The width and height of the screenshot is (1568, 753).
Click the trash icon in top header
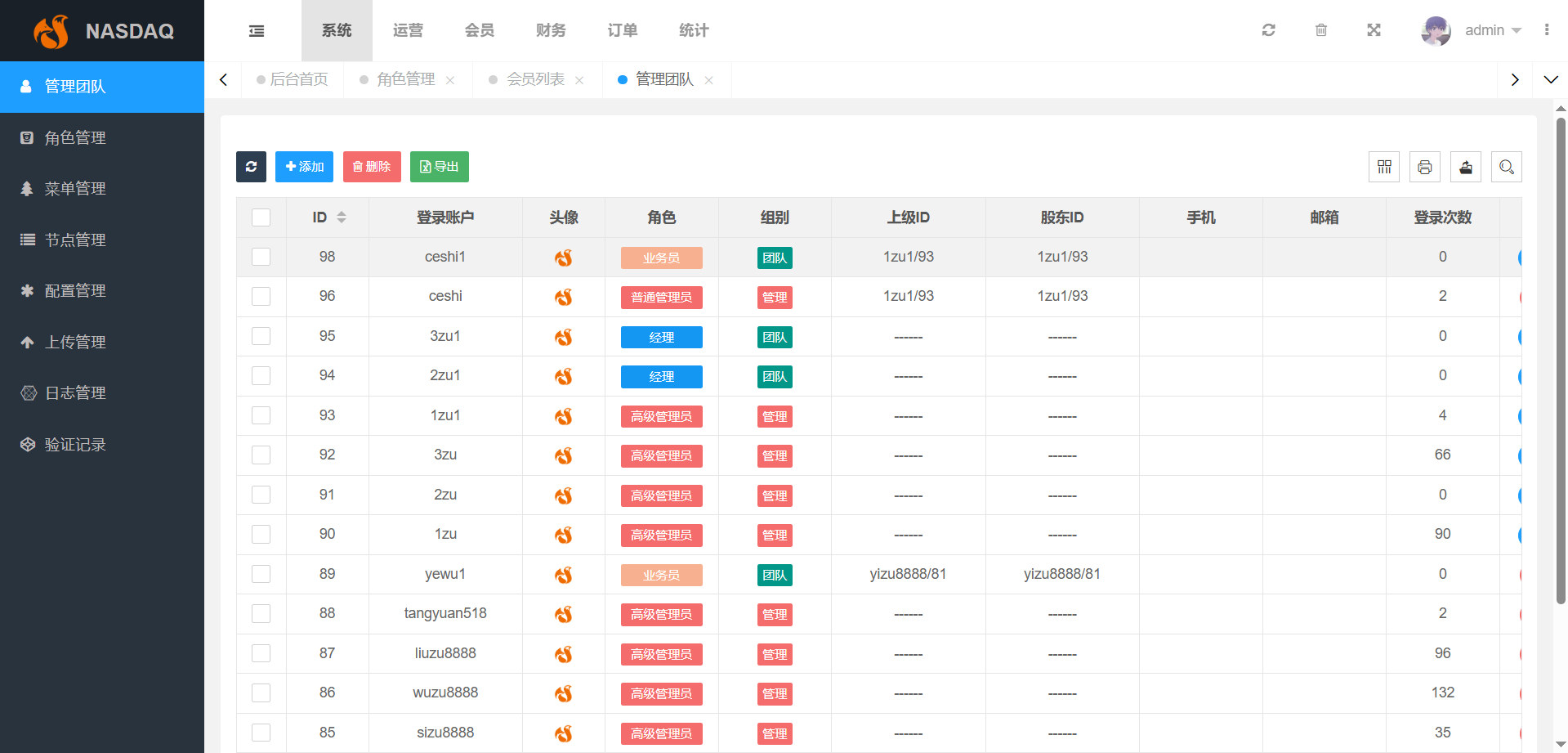(x=1320, y=30)
